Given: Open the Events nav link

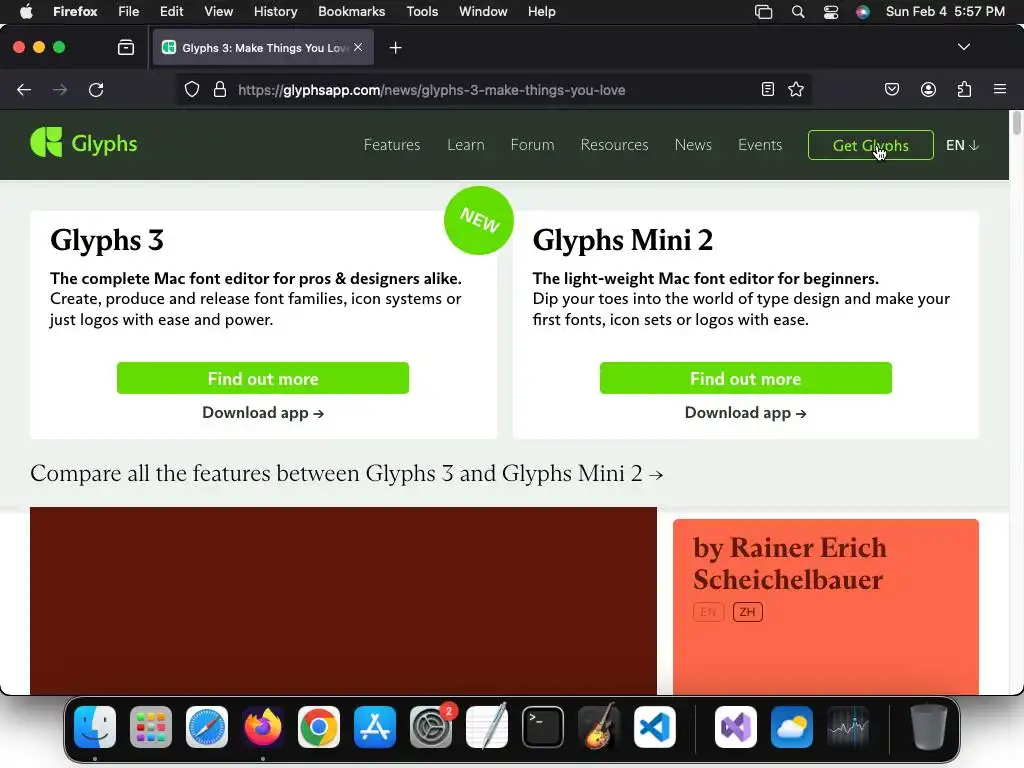Looking at the screenshot, I should coord(760,145).
